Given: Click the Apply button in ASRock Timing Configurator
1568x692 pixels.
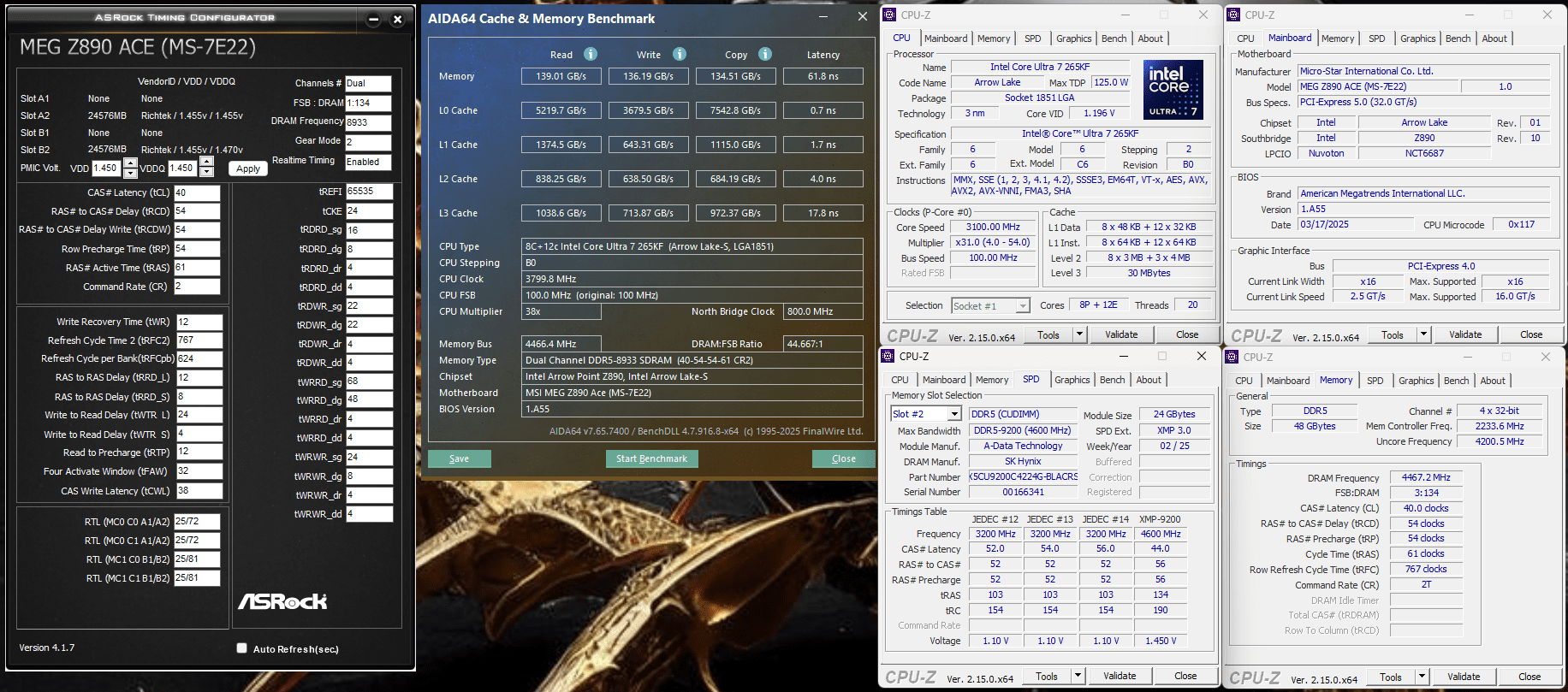Looking at the screenshot, I should (248, 169).
